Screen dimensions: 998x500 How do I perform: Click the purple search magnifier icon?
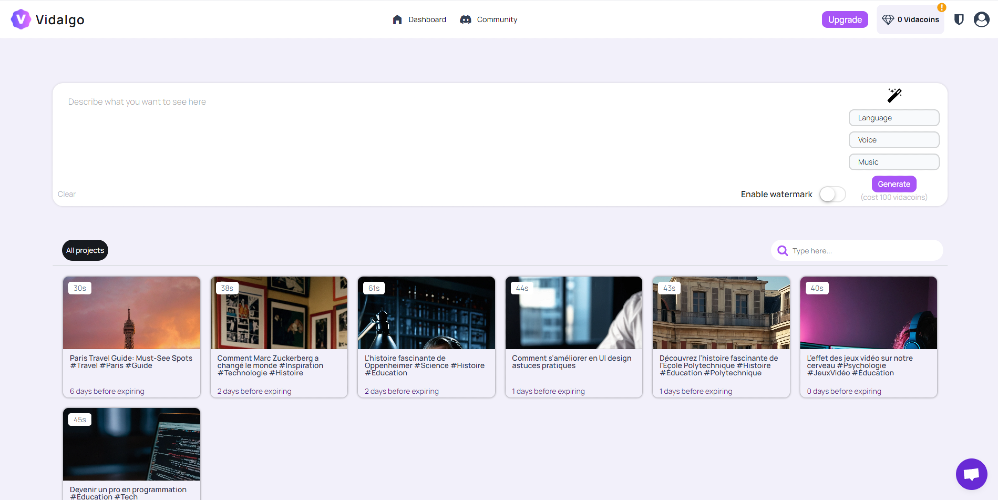[782, 251]
